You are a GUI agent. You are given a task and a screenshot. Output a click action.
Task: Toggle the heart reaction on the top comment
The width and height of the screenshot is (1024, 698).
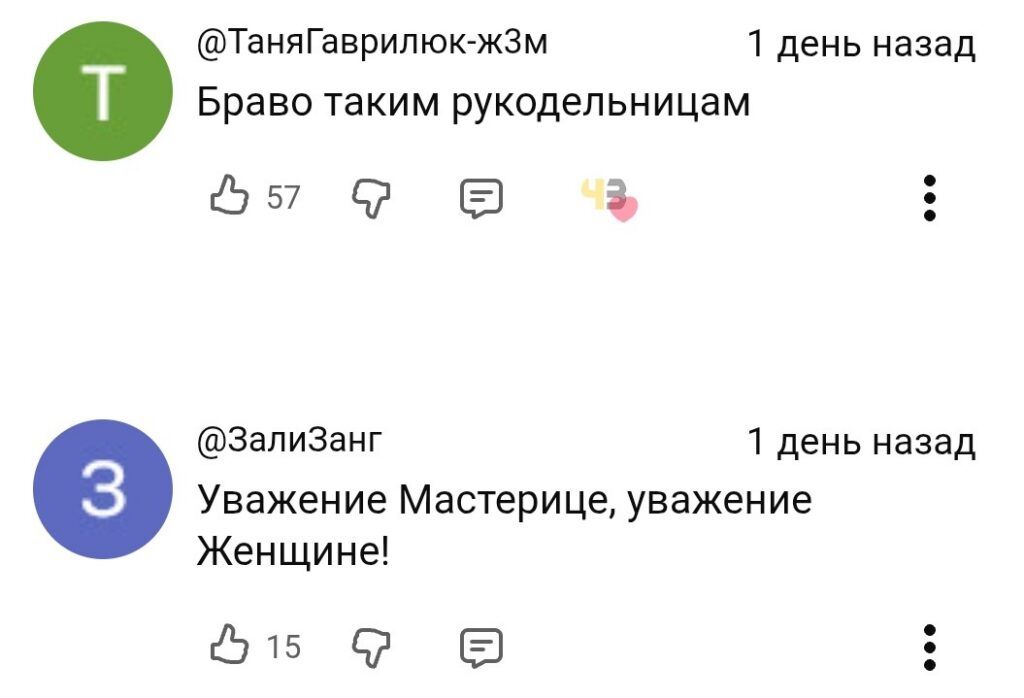[611, 200]
